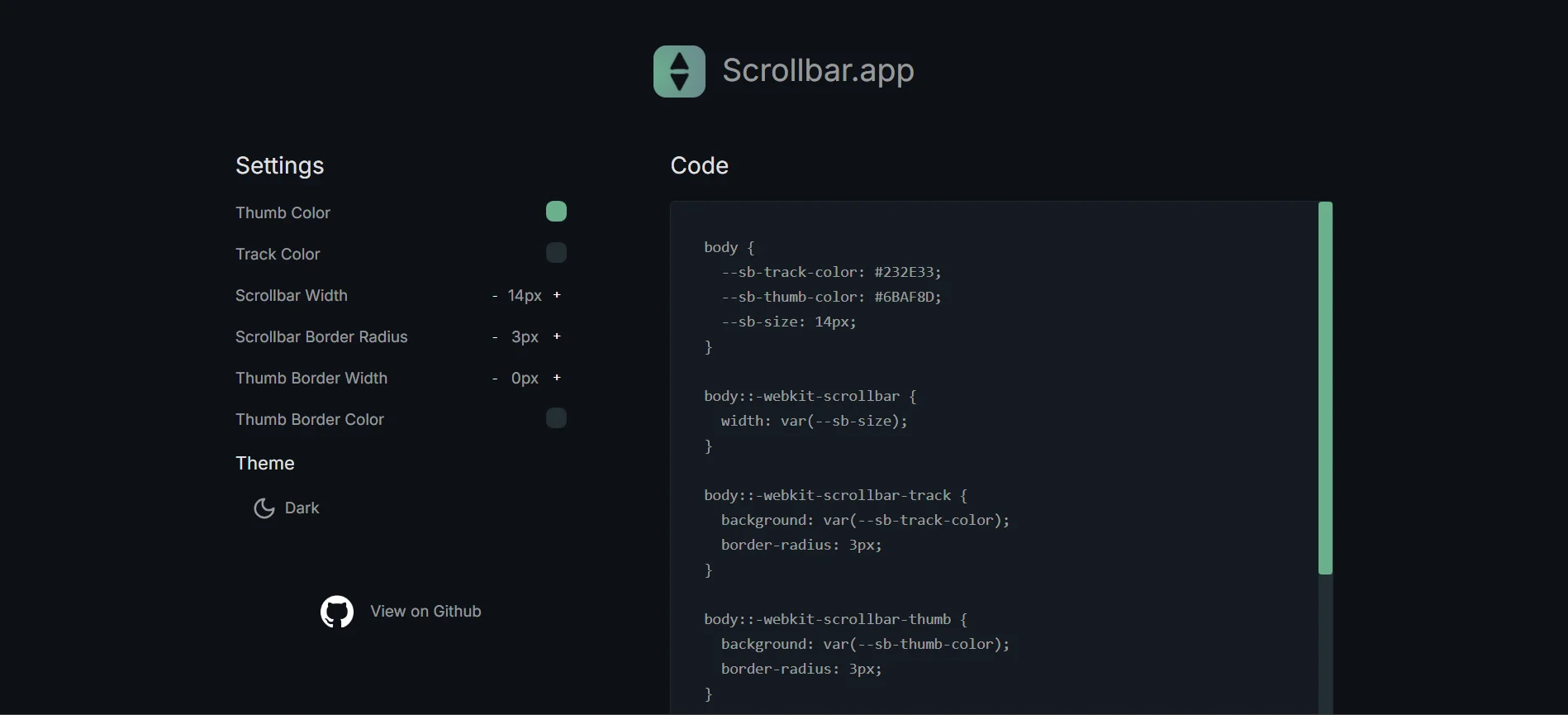1568x715 pixels.
Task: Open the Thumb Border Color swatch
Action: pos(556,418)
